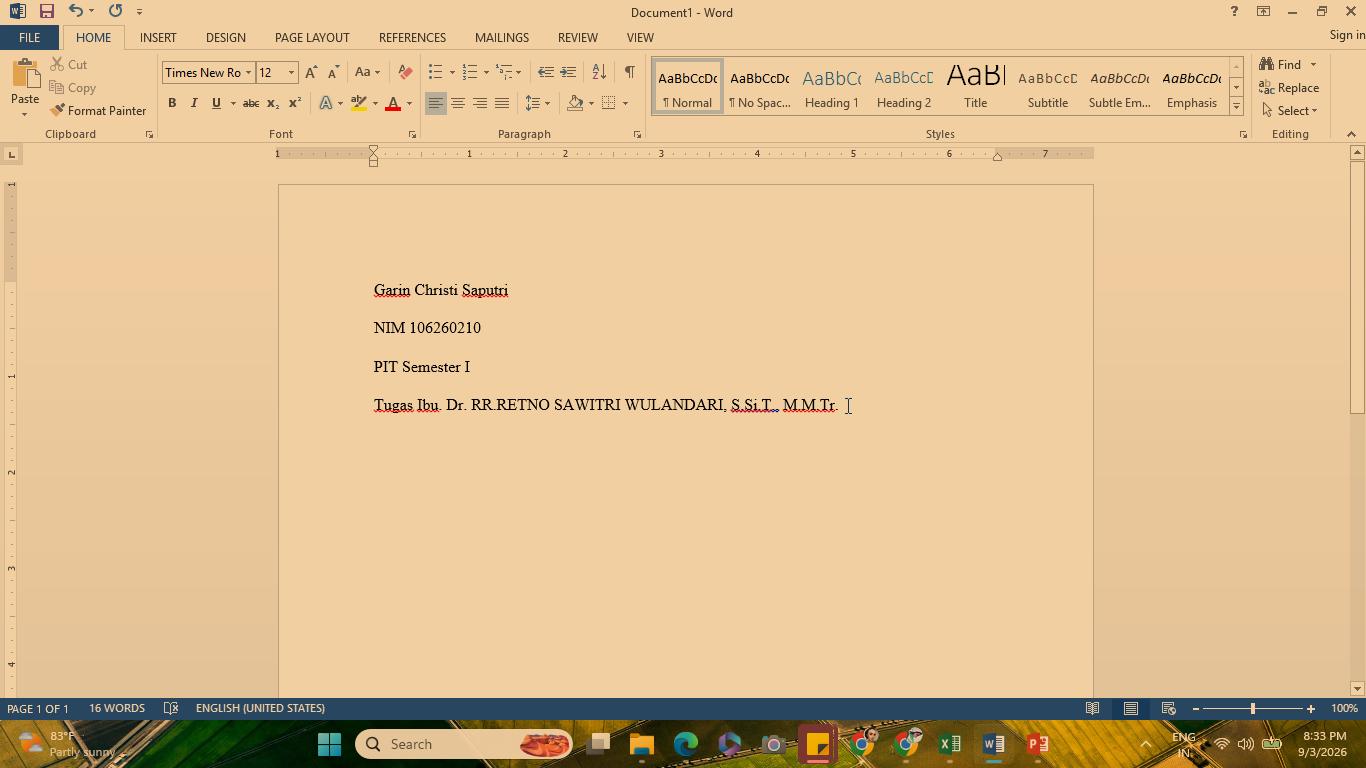Open the font size dropdown

pos(291,72)
